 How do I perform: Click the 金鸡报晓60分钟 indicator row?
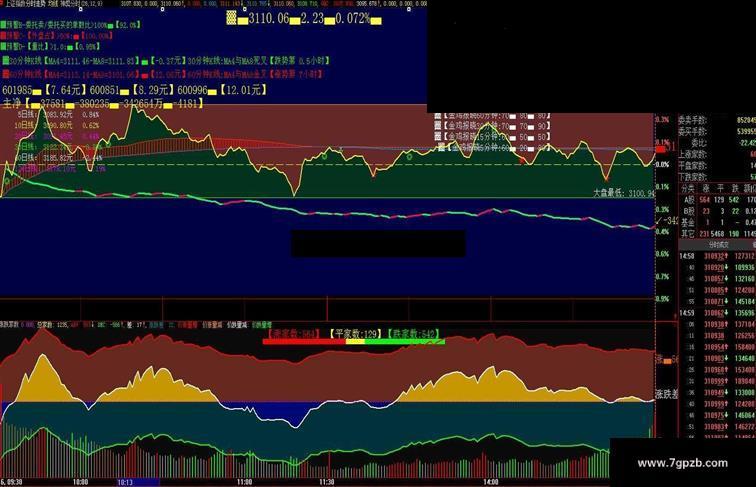click(x=492, y=116)
